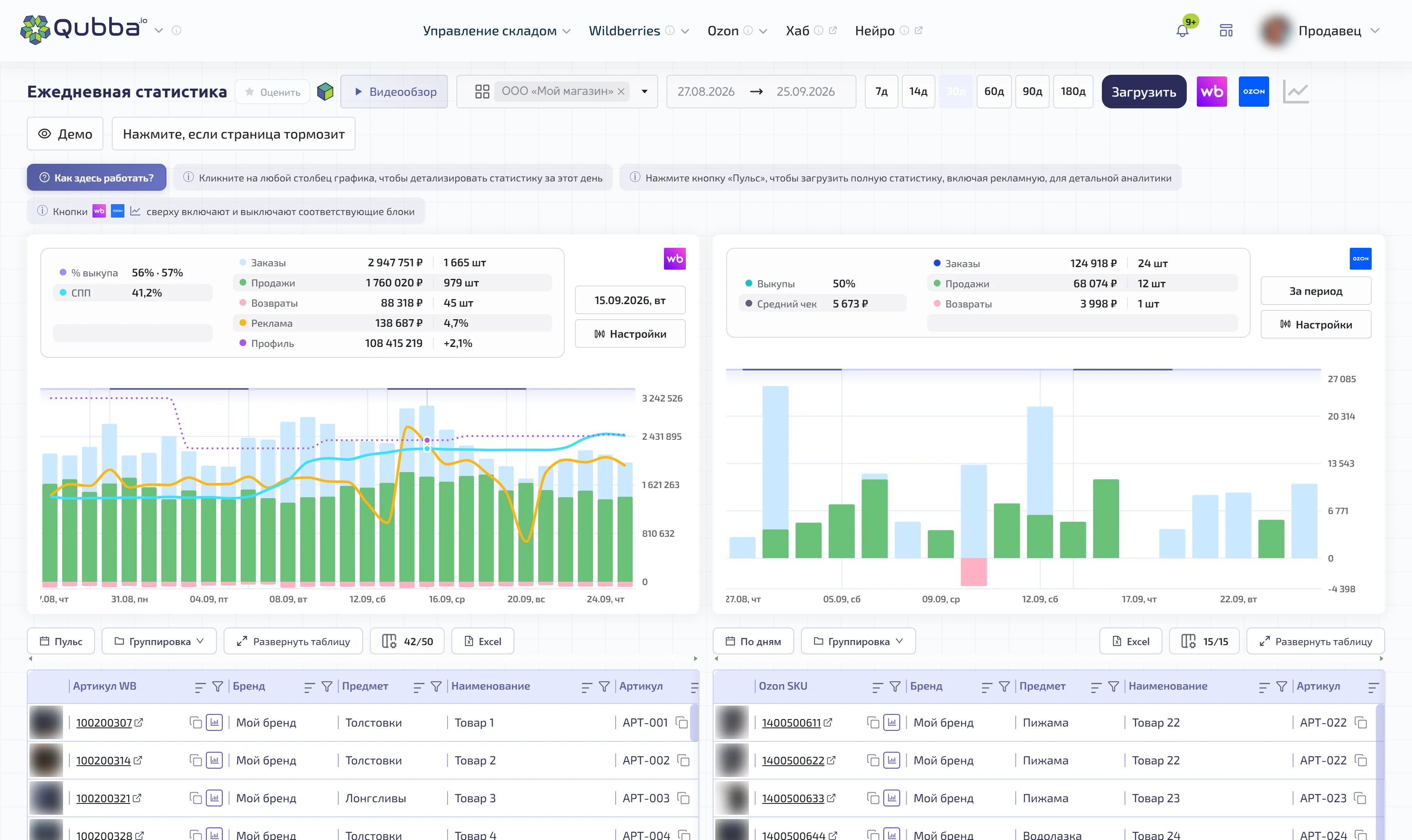Image resolution: width=1412 pixels, height=840 pixels.
Task: Click the По дням button
Action: 753,641
